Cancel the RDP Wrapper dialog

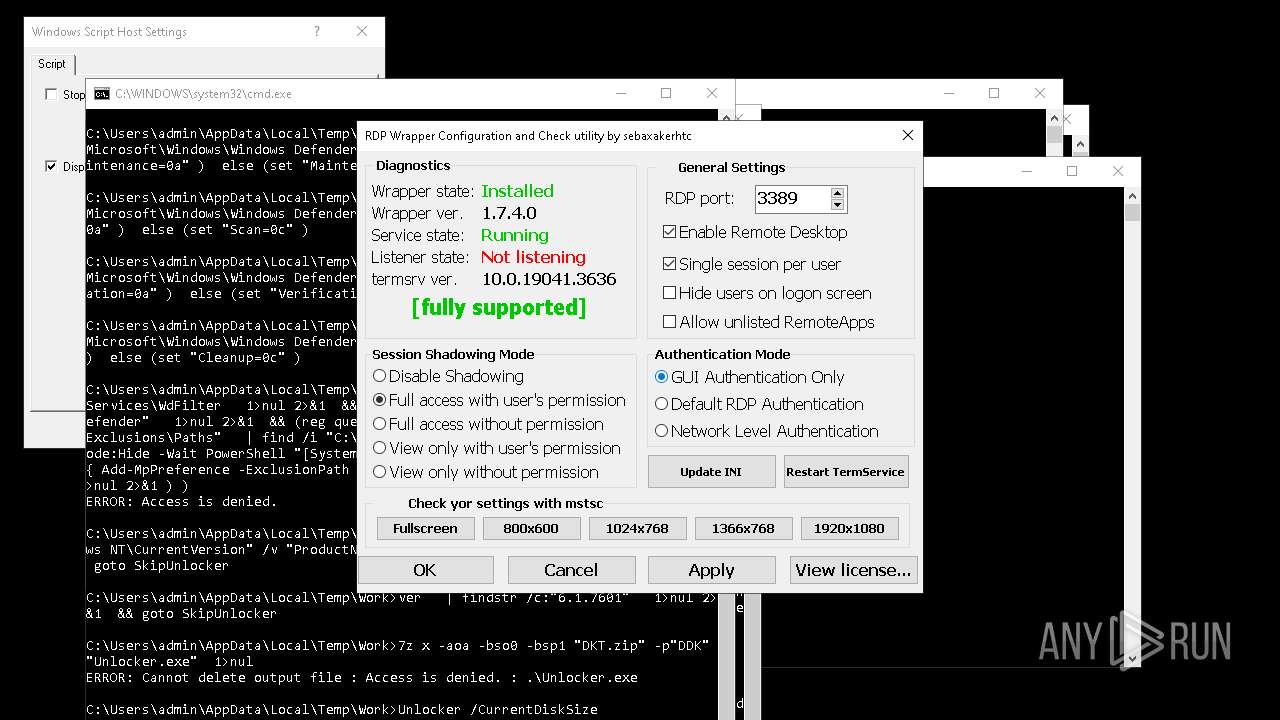pos(571,570)
